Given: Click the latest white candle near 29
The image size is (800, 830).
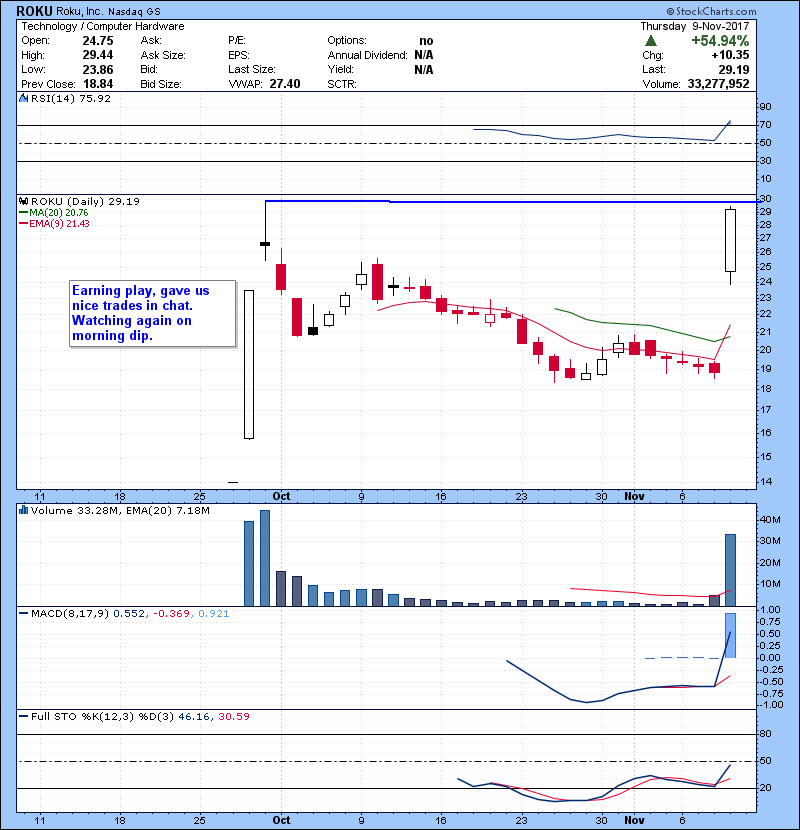Looking at the screenshot, I should pos(730,240).
